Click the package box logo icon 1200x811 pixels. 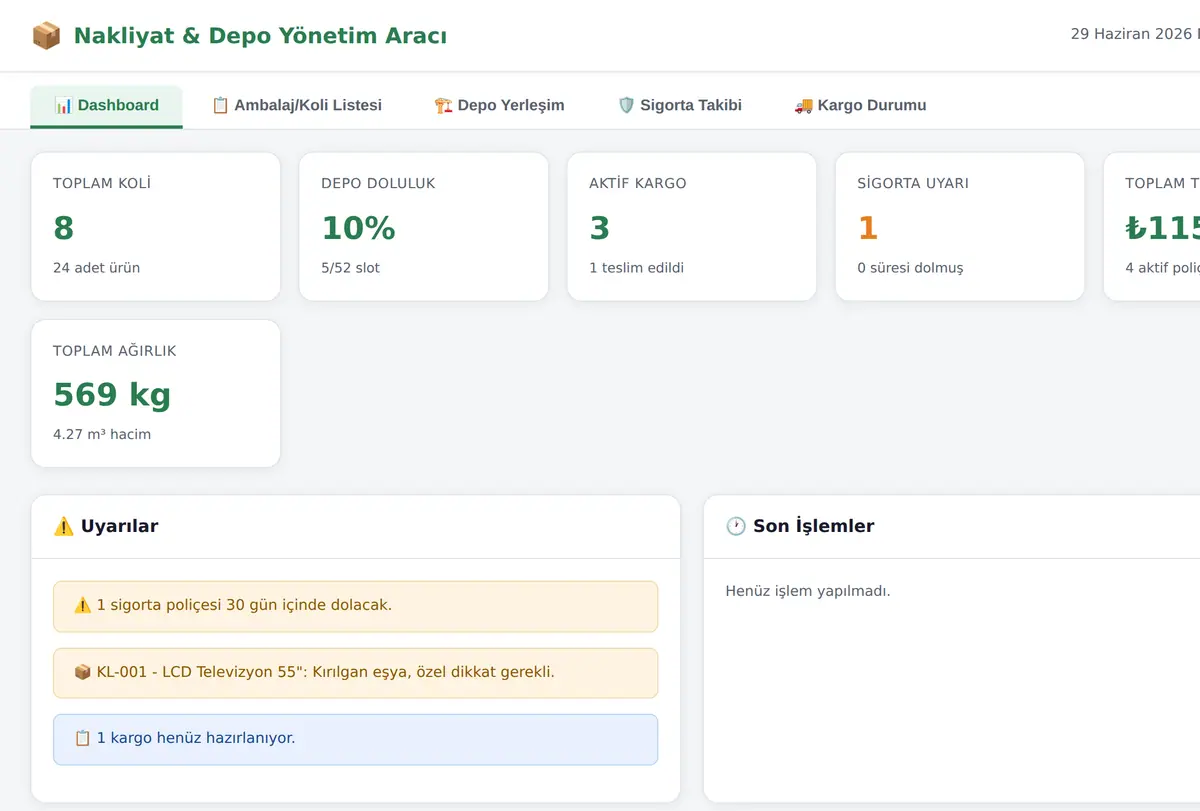46,36
